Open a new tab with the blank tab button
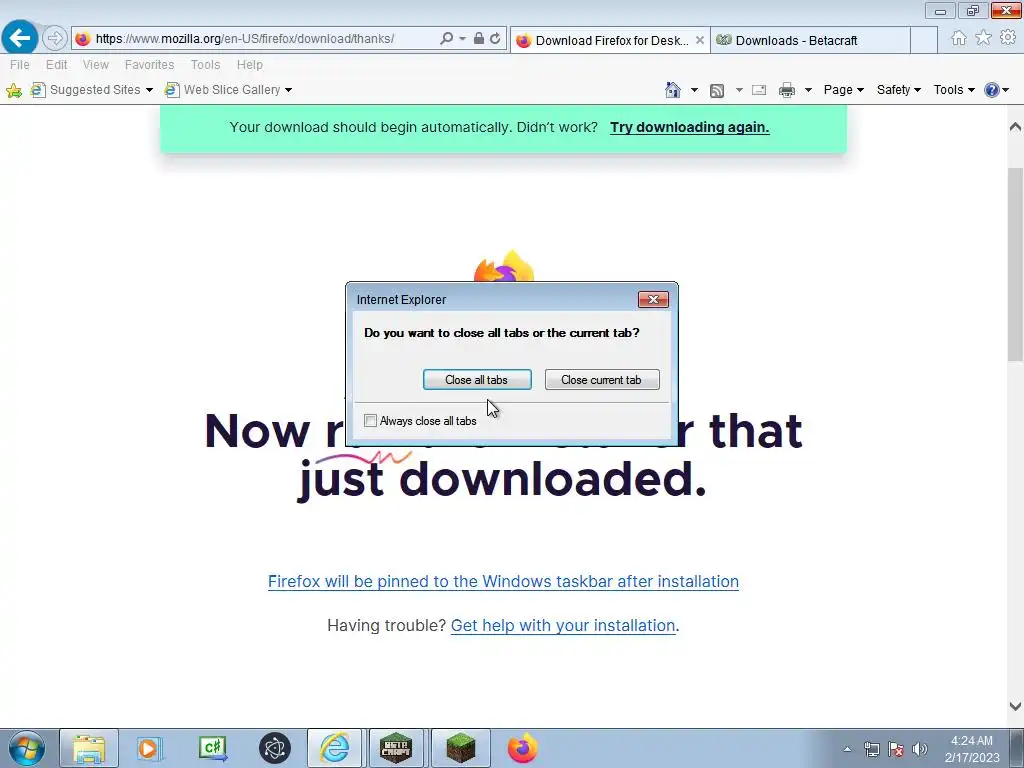Screen dimensions: 1024x768 coord(923,40)
